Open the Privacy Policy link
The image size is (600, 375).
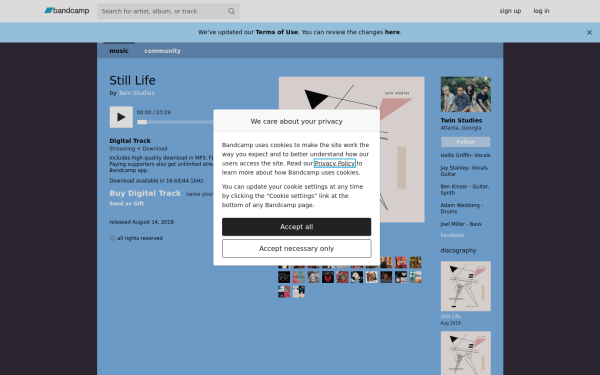334,163
